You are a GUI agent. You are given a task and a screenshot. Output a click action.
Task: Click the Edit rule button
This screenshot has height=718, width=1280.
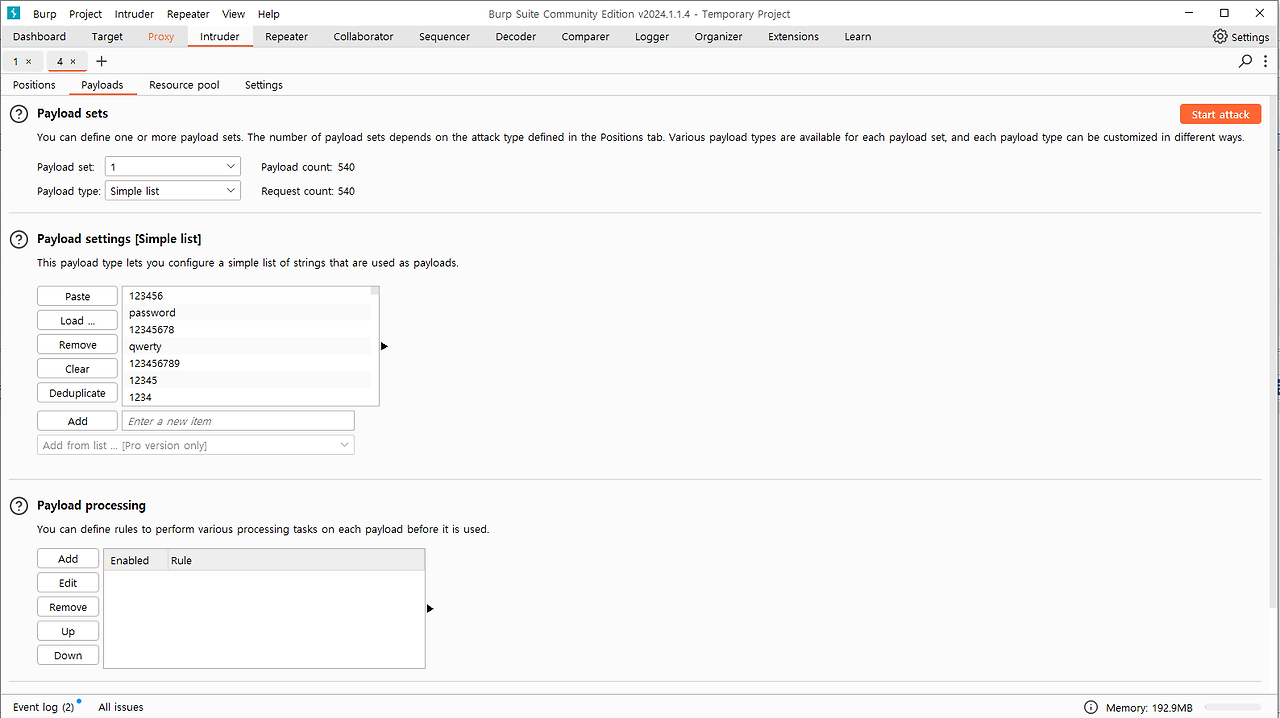68,583
